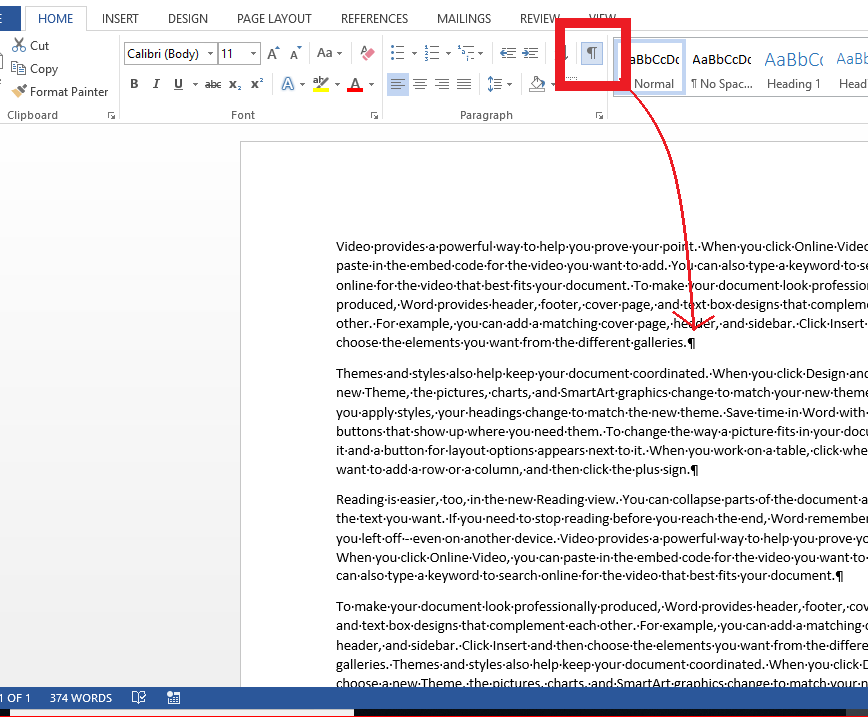868x717 pixels.
Task: Align text left
Action: [397, 84]
